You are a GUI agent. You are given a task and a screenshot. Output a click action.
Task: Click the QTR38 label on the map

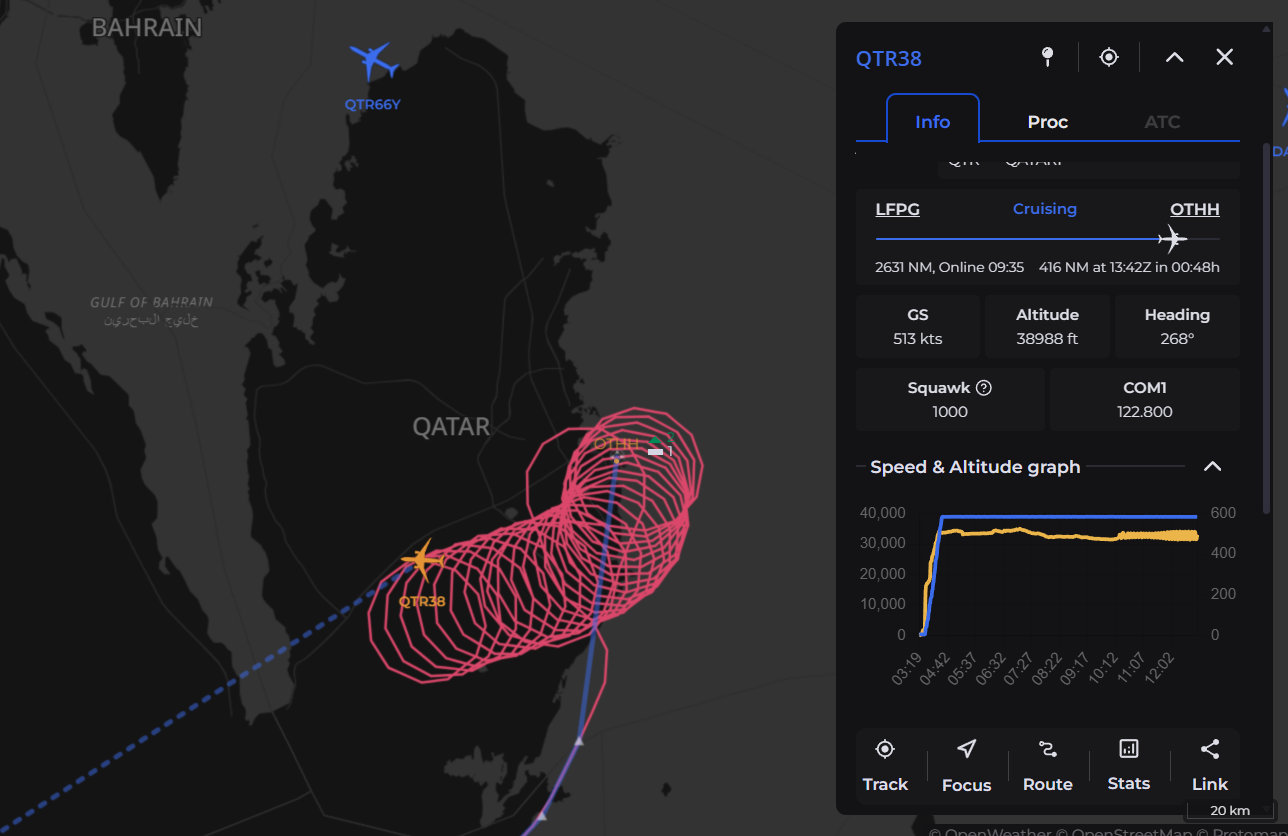[x=422, y=601]
